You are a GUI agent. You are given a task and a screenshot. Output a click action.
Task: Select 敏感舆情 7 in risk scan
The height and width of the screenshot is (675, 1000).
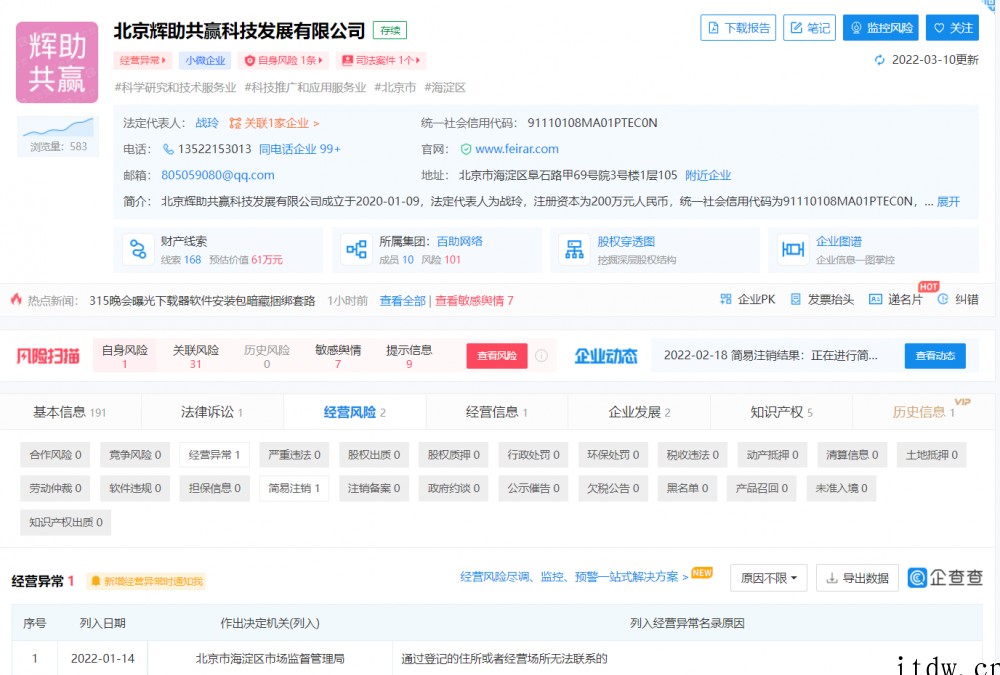338,356
